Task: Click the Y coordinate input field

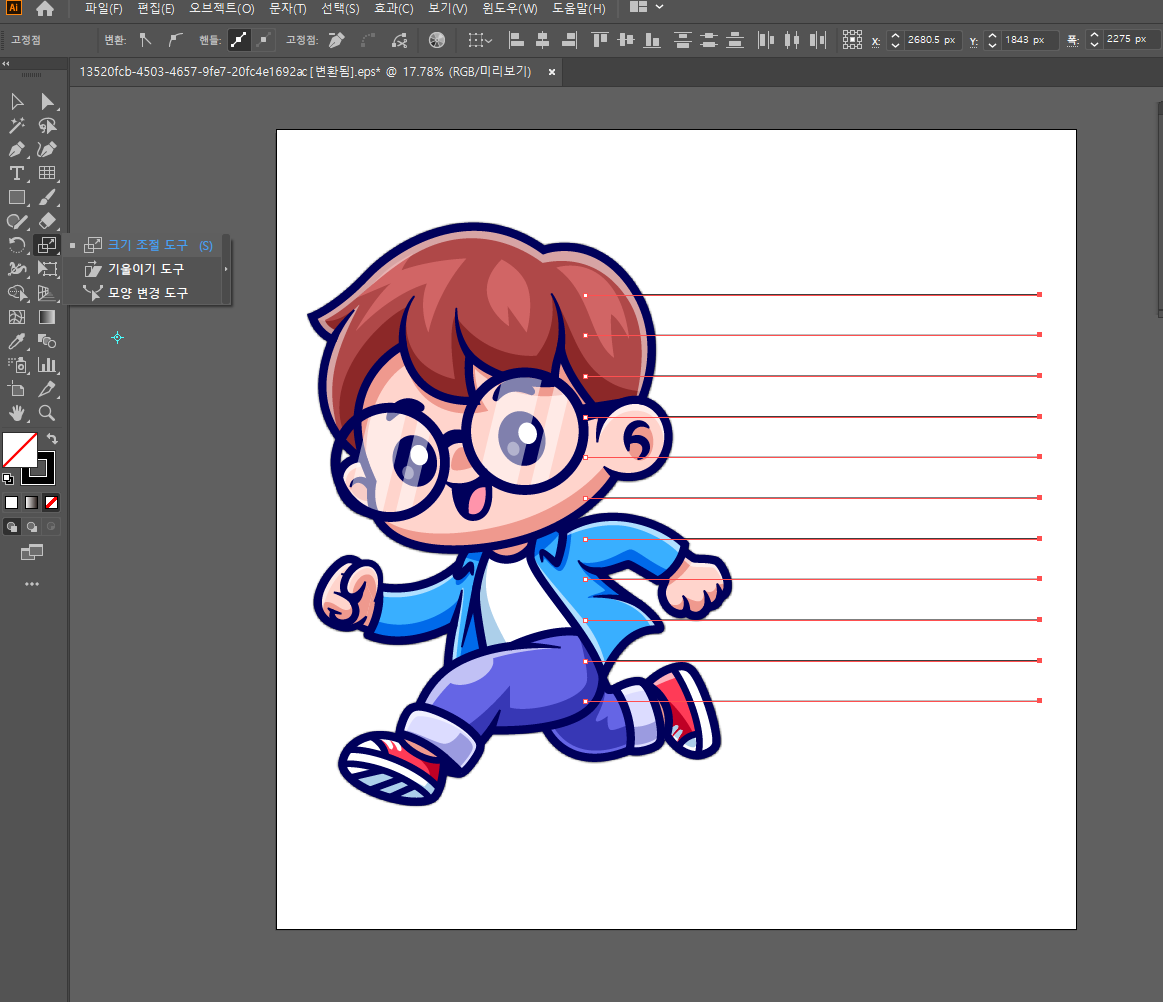Action: [x=1029, y=40]
